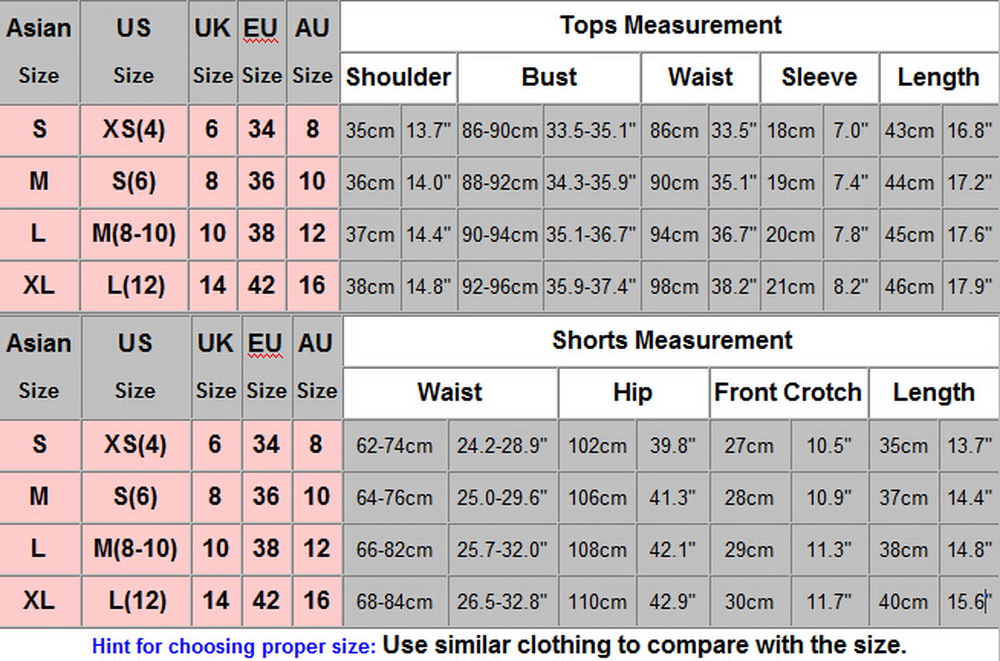The width and height of the screenshot is (1000, 661).
Task: Click the 11.7" front crotch cell
Action: point(828,602)
